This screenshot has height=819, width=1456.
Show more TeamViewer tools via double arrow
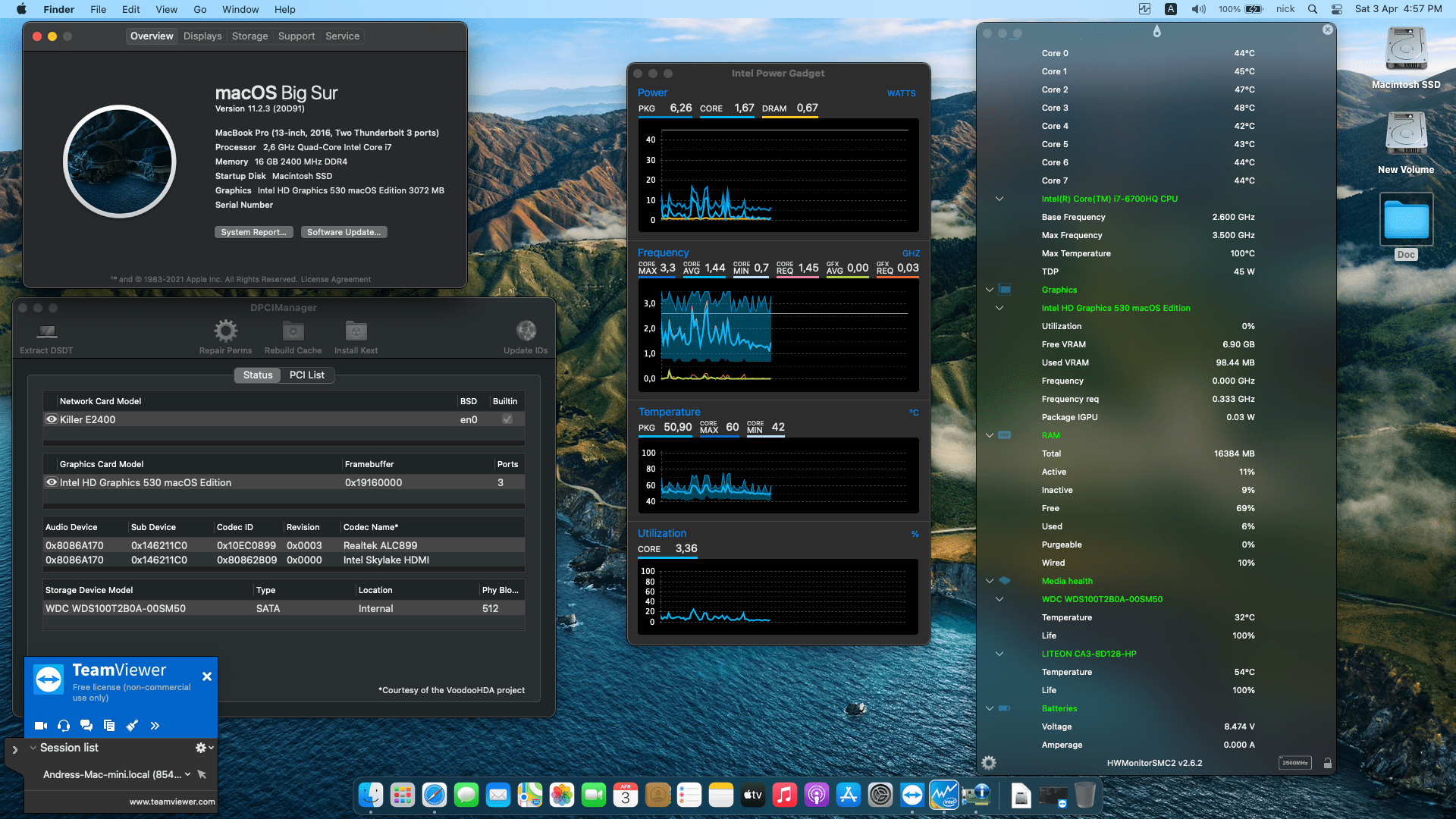[155, 726]
